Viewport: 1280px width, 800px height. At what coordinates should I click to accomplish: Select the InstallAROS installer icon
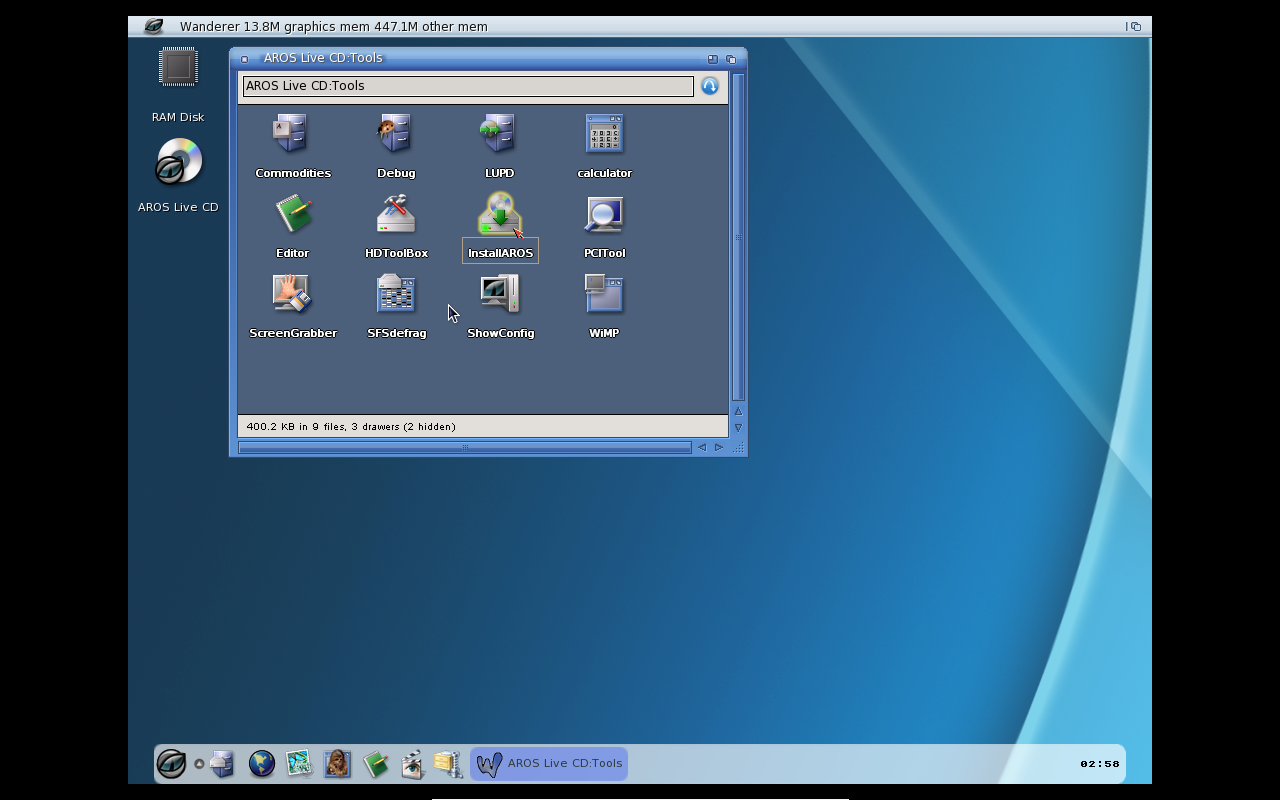click(500, 214)
